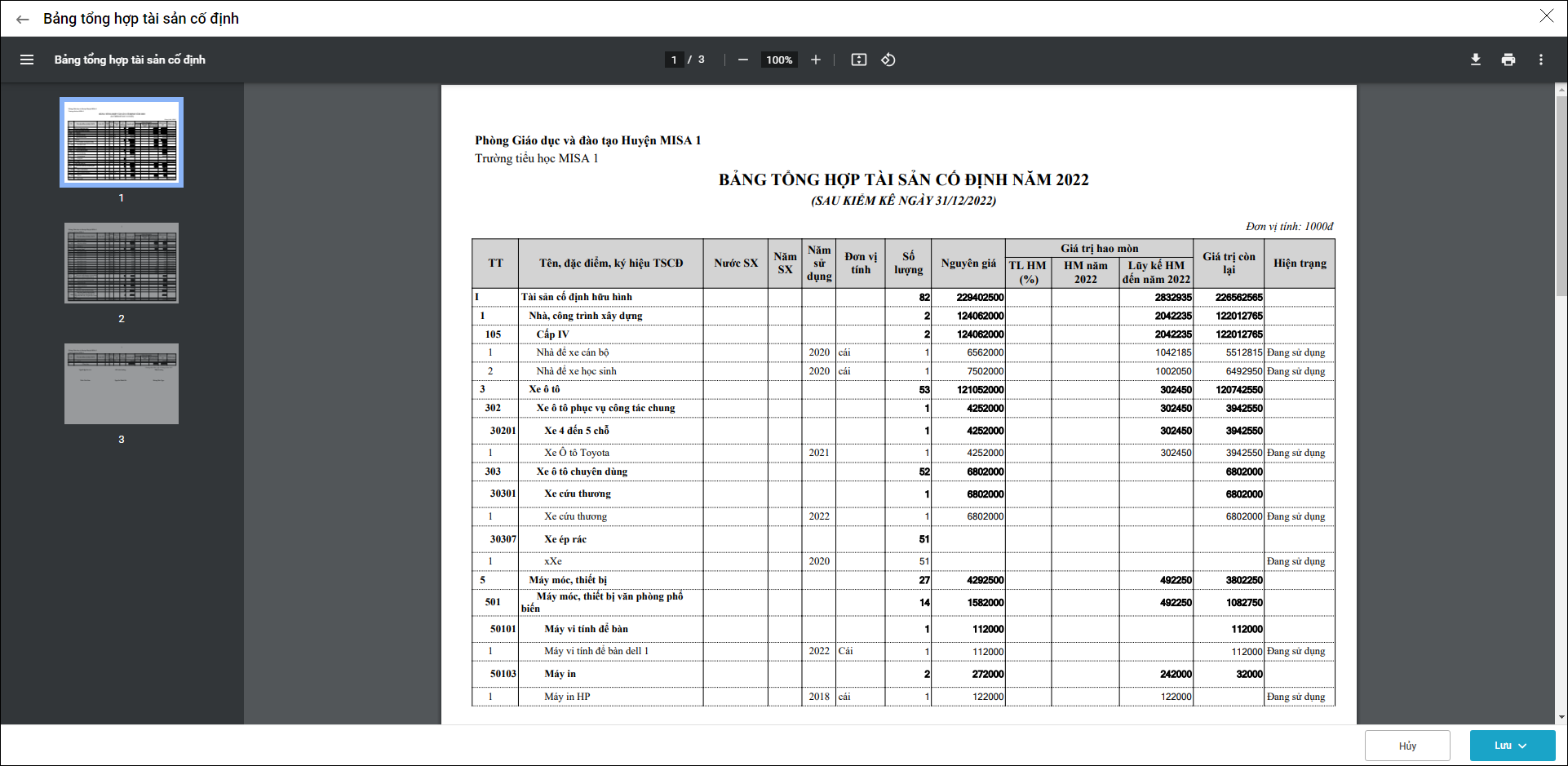Click the scroll up arrow of the scrollbar
The image size is (1568, 766).
[x=1561, y=89]
